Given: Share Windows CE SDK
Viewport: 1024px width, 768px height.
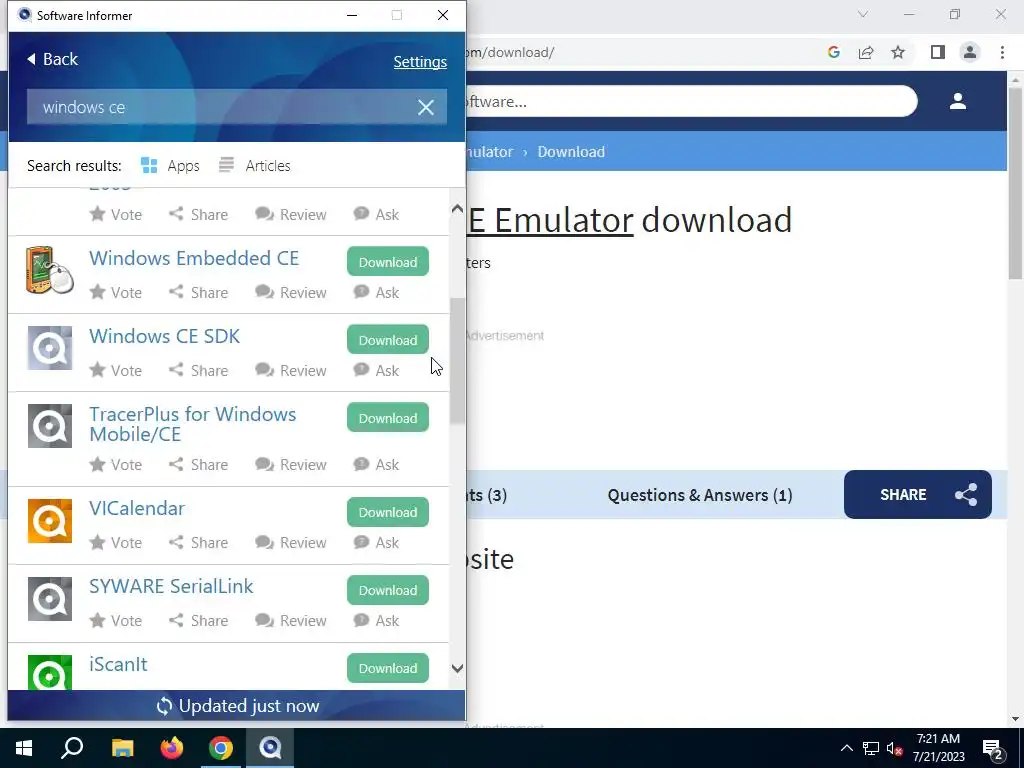Looking at the screenshot, I should pos(199,370).
